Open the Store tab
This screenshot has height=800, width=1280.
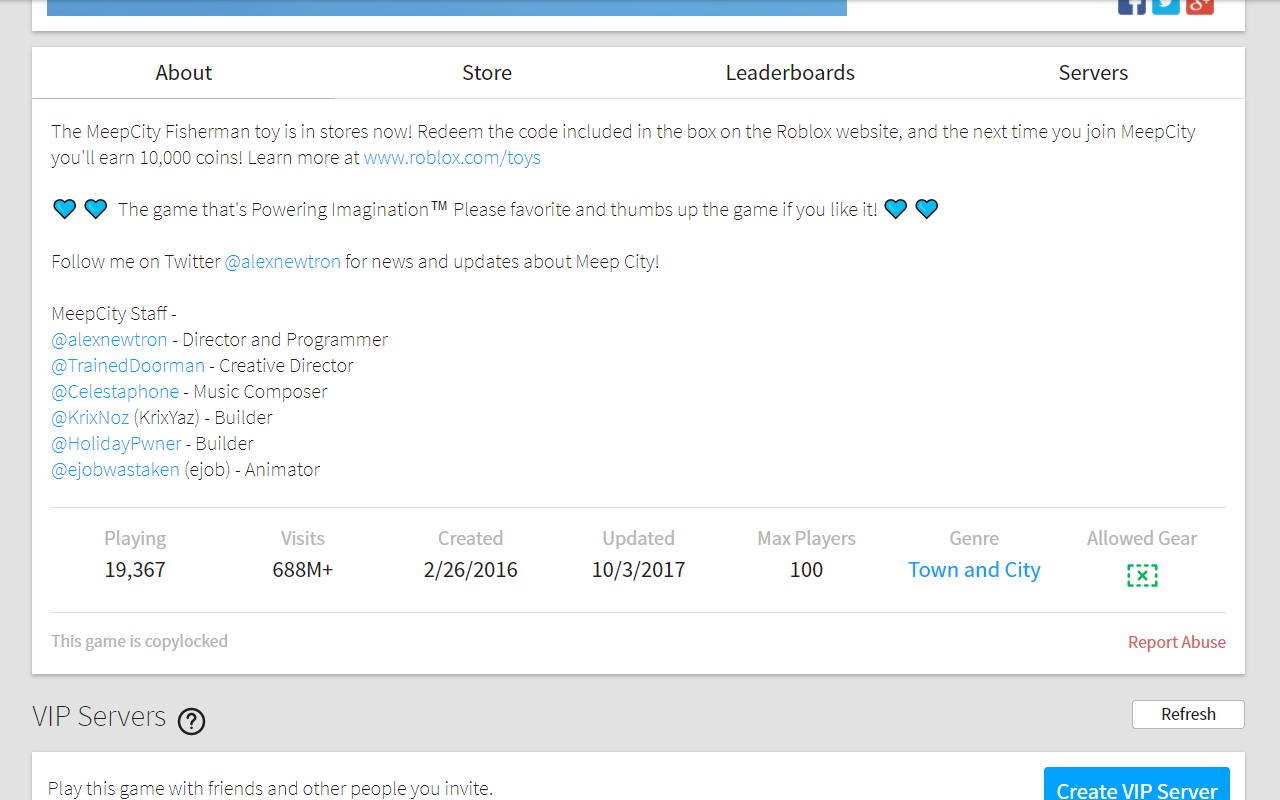coord(487,73)
